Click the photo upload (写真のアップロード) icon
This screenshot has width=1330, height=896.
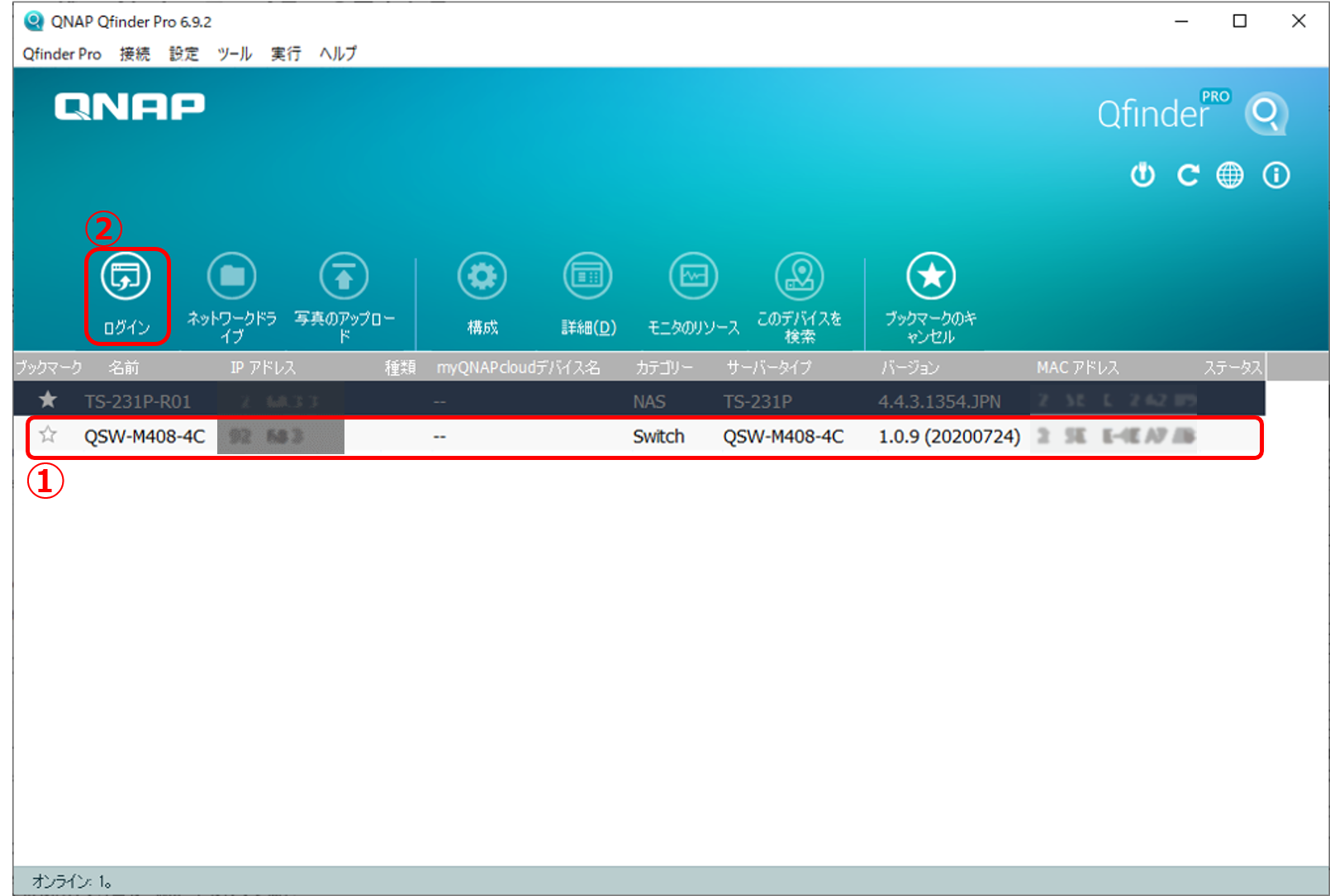click(x=344, y=277)
